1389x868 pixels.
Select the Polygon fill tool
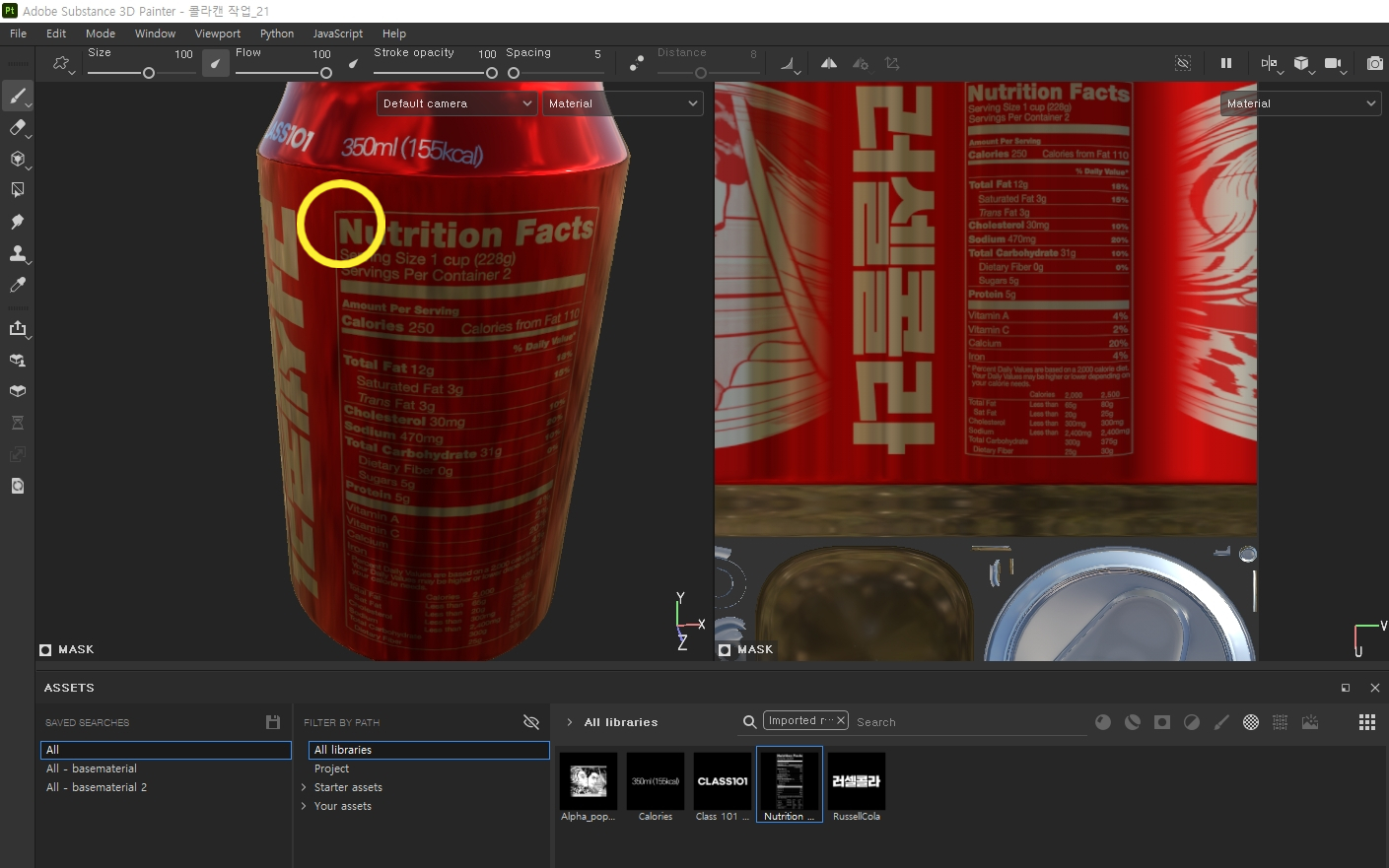tap(17, 190)
